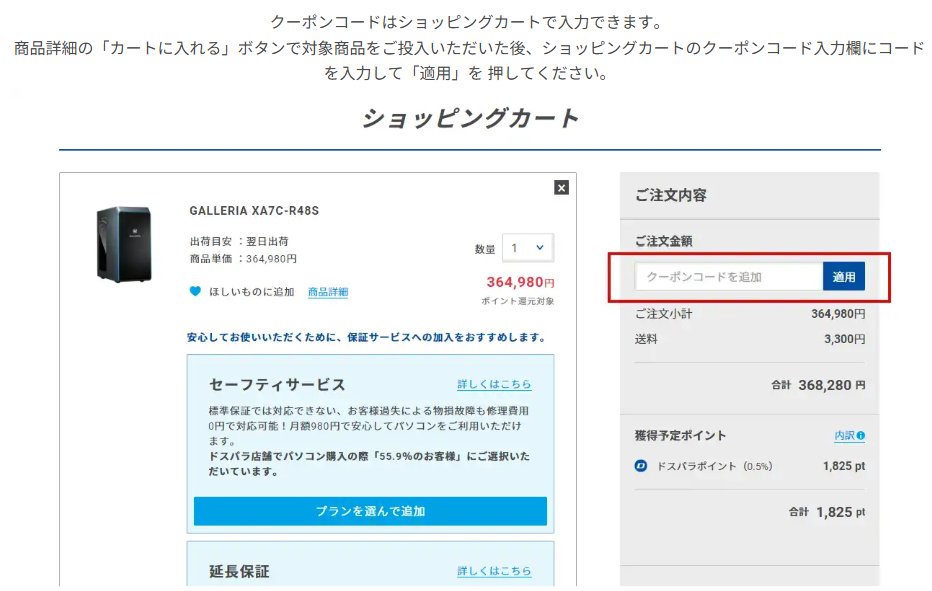Click the ご注文内容 panel heading
932x591 pixels.
tap(670, 195)
